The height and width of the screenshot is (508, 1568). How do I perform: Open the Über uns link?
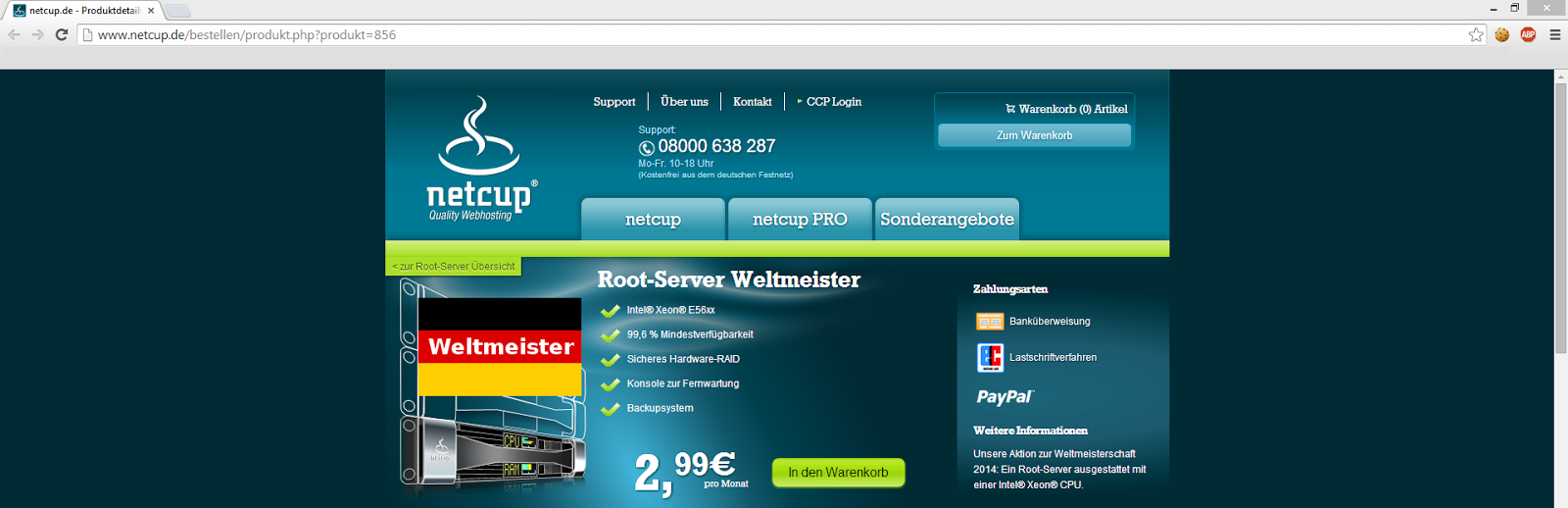[x=684, y=102]
